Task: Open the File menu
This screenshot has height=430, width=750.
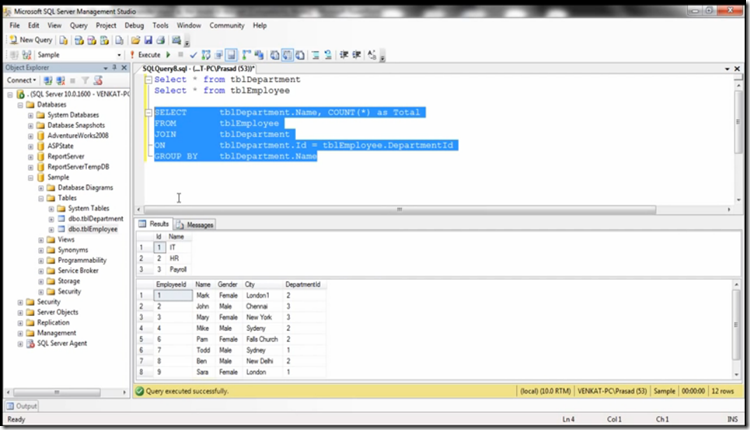Action: tap(15, 25)
